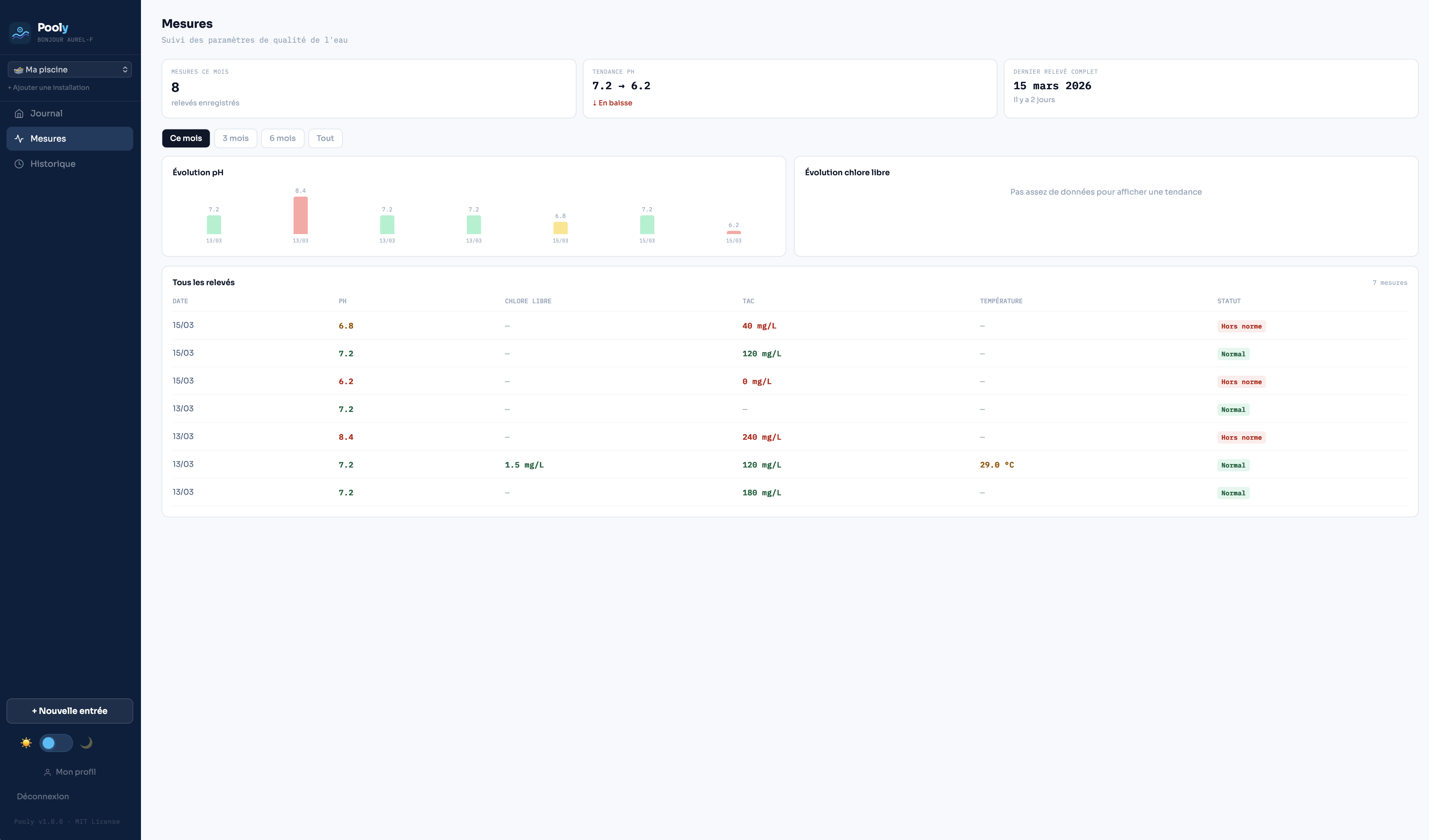
Task: Click the pool emoji beside Ma piscine
Action: tap(19, 70)
